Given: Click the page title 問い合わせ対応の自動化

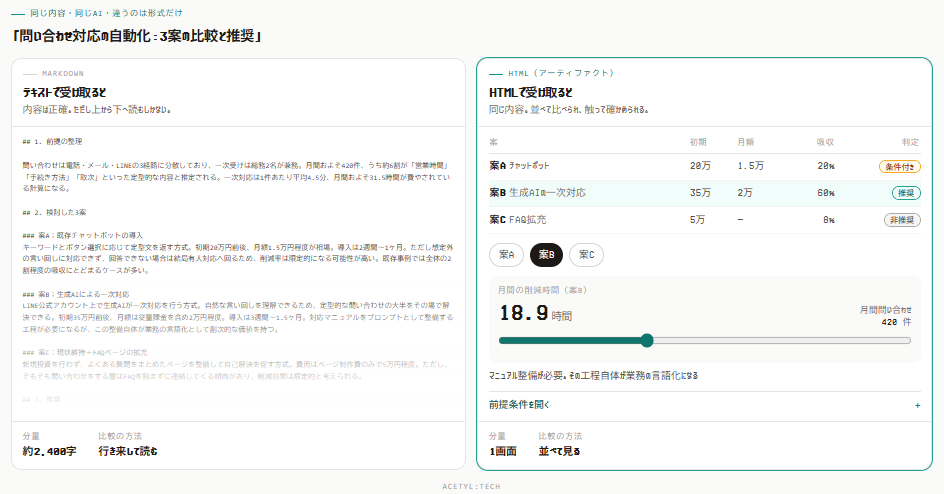Looking at the screenshot, I should point(137,36).
